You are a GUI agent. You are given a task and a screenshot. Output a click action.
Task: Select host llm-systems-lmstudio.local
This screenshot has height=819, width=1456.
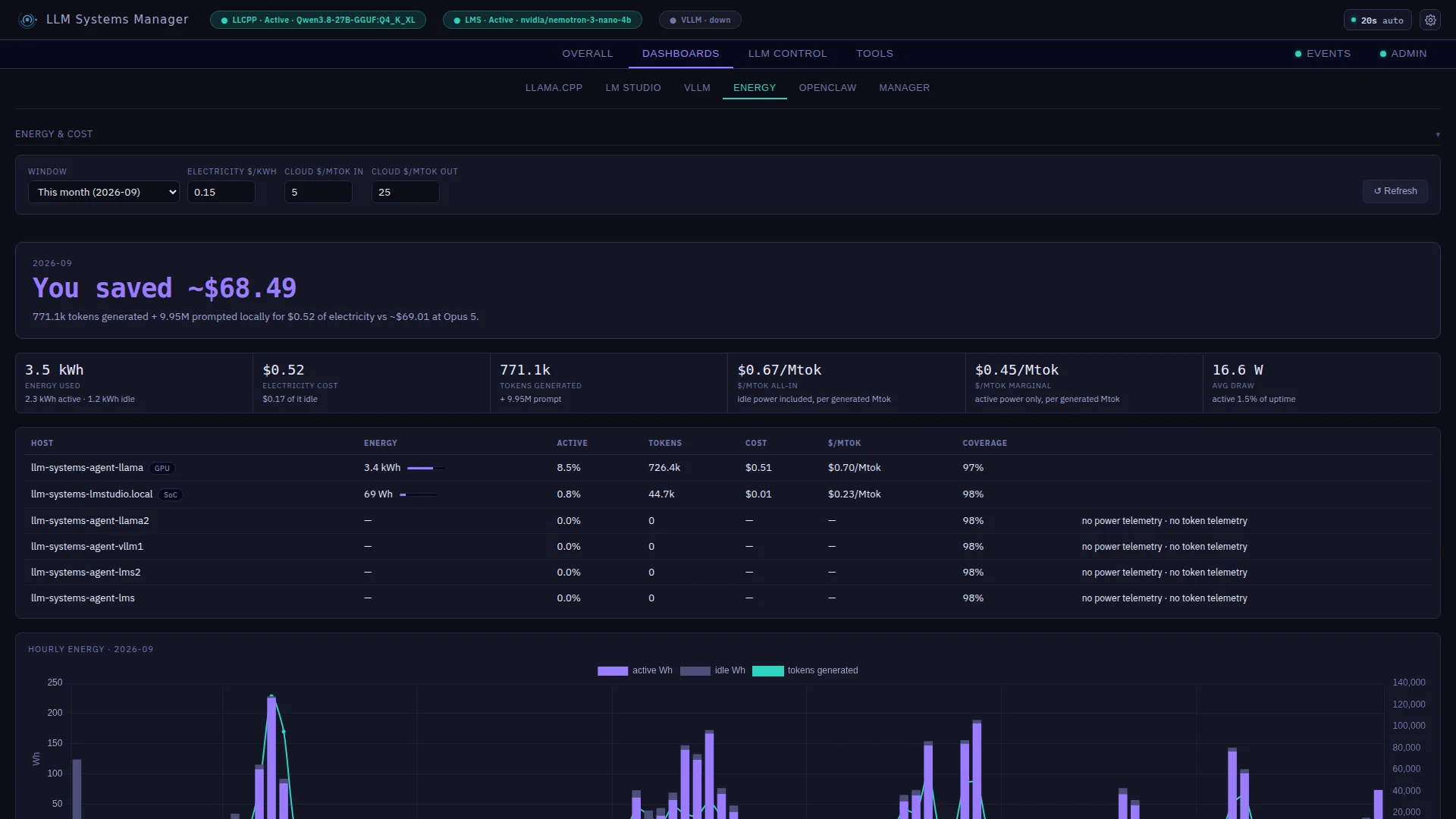(x=92, y=494)
